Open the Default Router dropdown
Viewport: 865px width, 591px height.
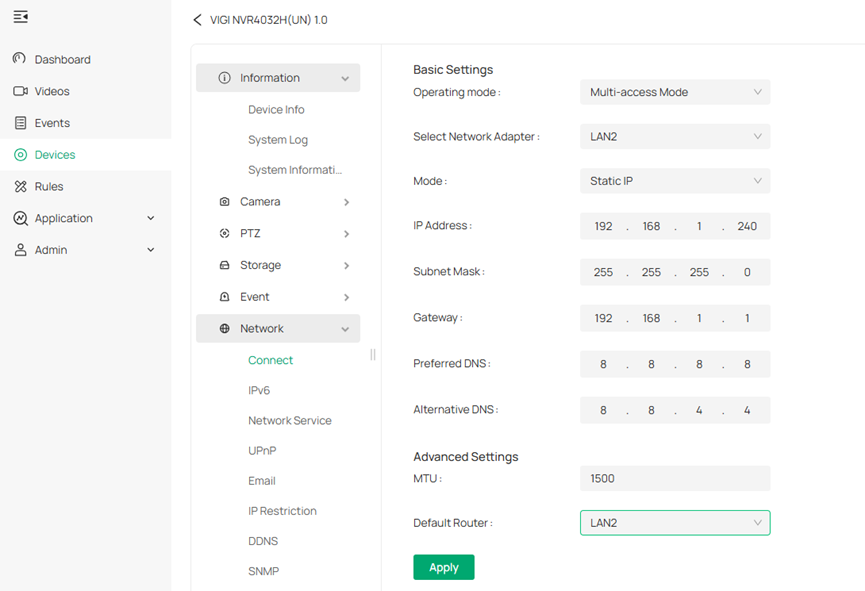[675, 522]
